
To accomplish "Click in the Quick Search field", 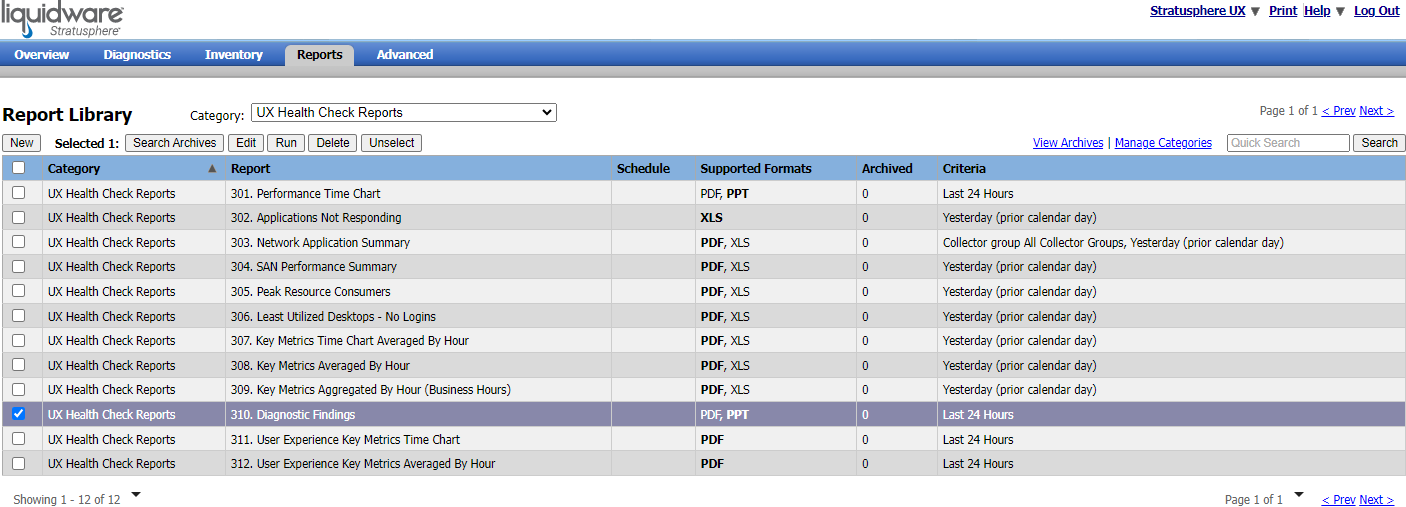I will point(1288,143).
